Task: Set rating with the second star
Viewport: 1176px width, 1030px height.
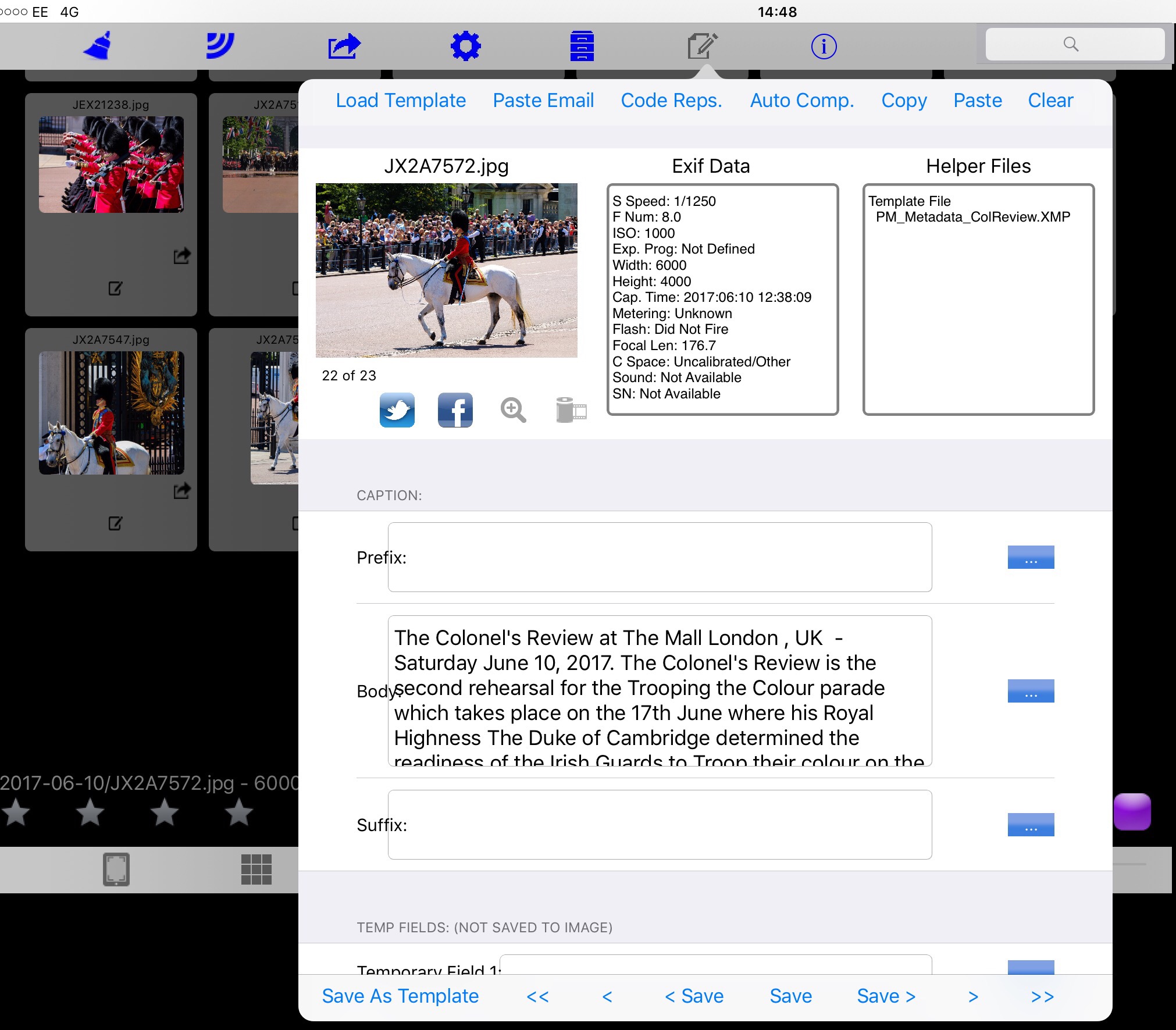Action: (90, 812)
